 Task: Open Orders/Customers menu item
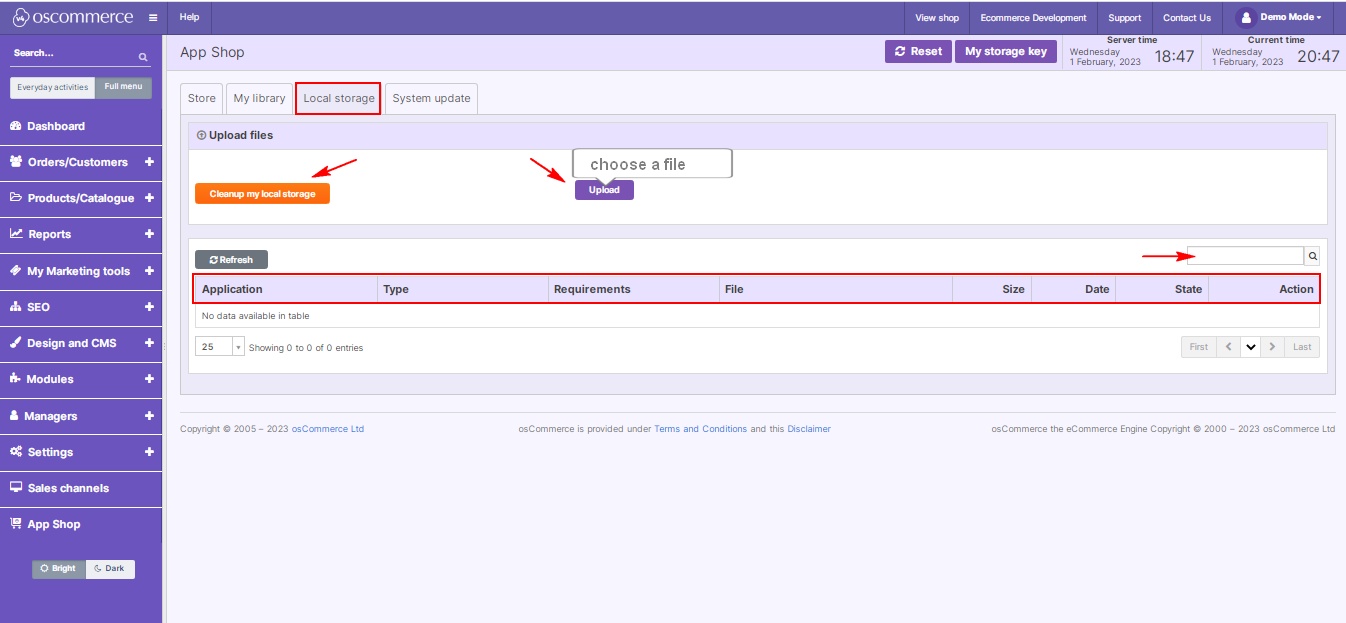pos(77,162)
